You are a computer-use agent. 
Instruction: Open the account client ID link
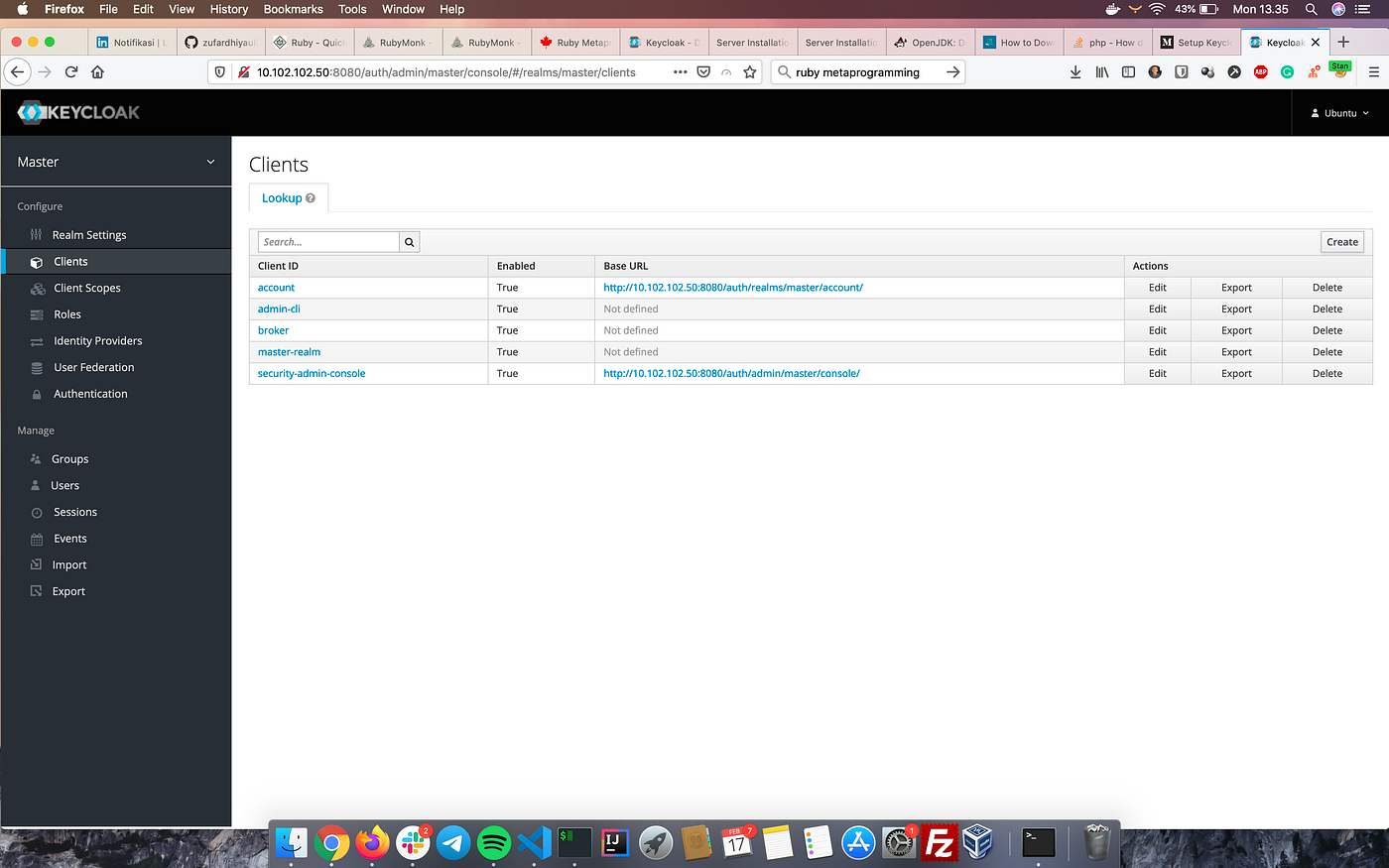point(276,288)
